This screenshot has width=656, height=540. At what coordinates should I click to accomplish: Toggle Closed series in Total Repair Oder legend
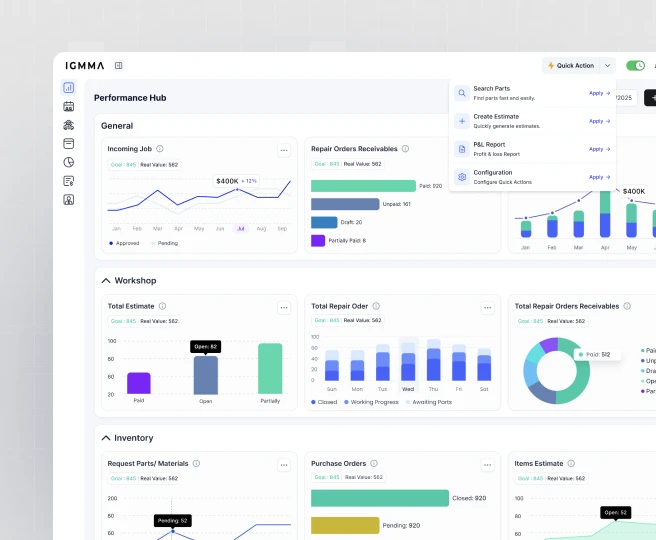[324, 402]
